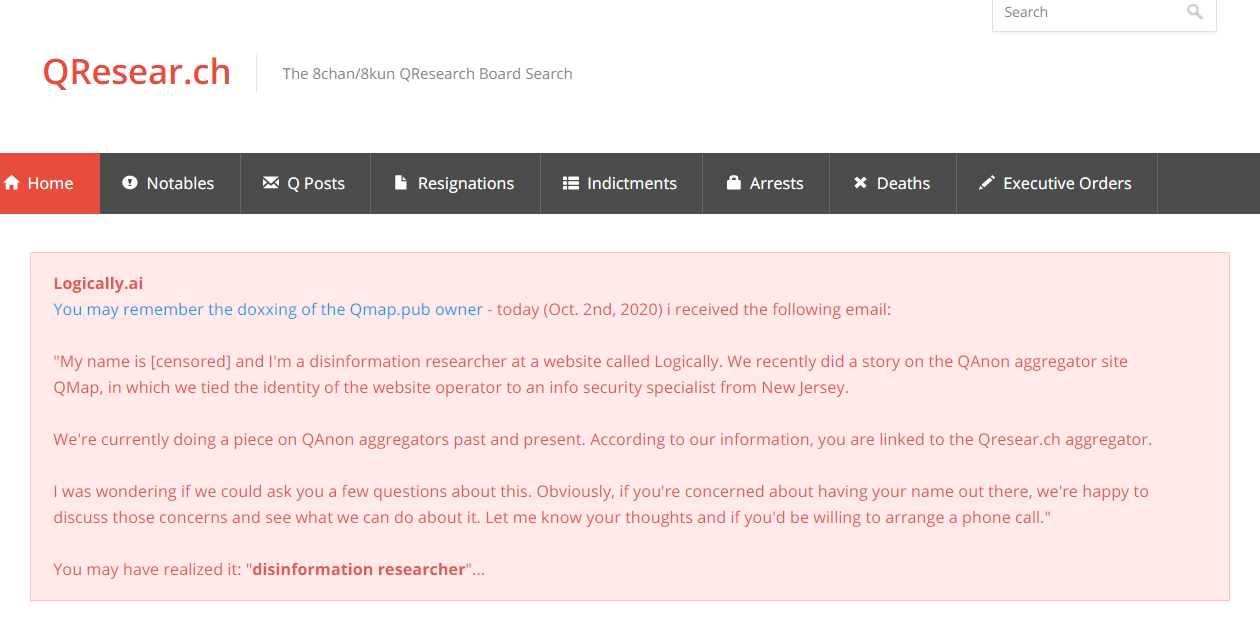Click the Arrests padlock icon
Viewport: 1260px width, 624px height.
coord(733,183)
